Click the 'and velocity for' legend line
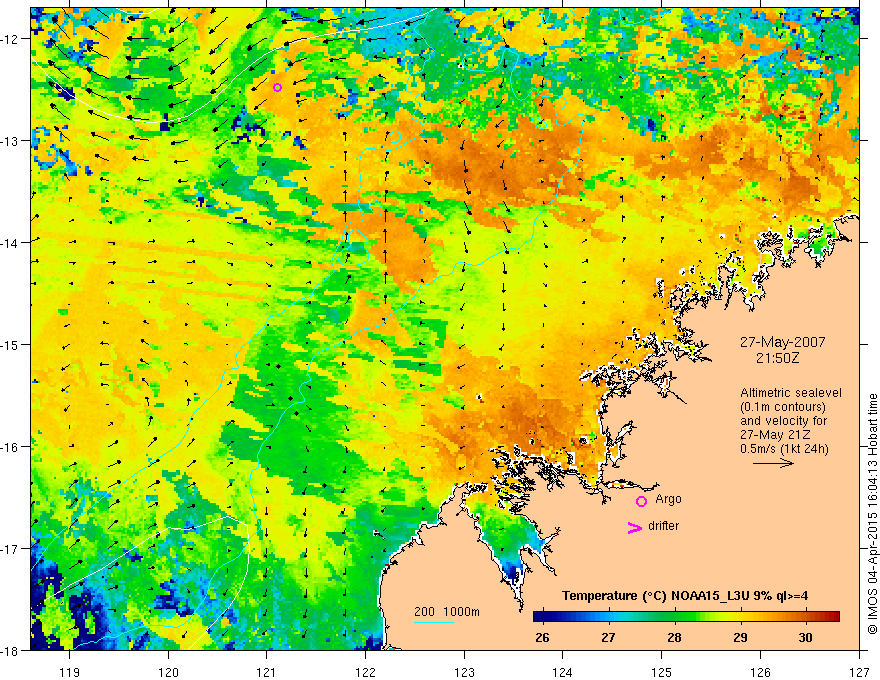 (x=783, y=421)
